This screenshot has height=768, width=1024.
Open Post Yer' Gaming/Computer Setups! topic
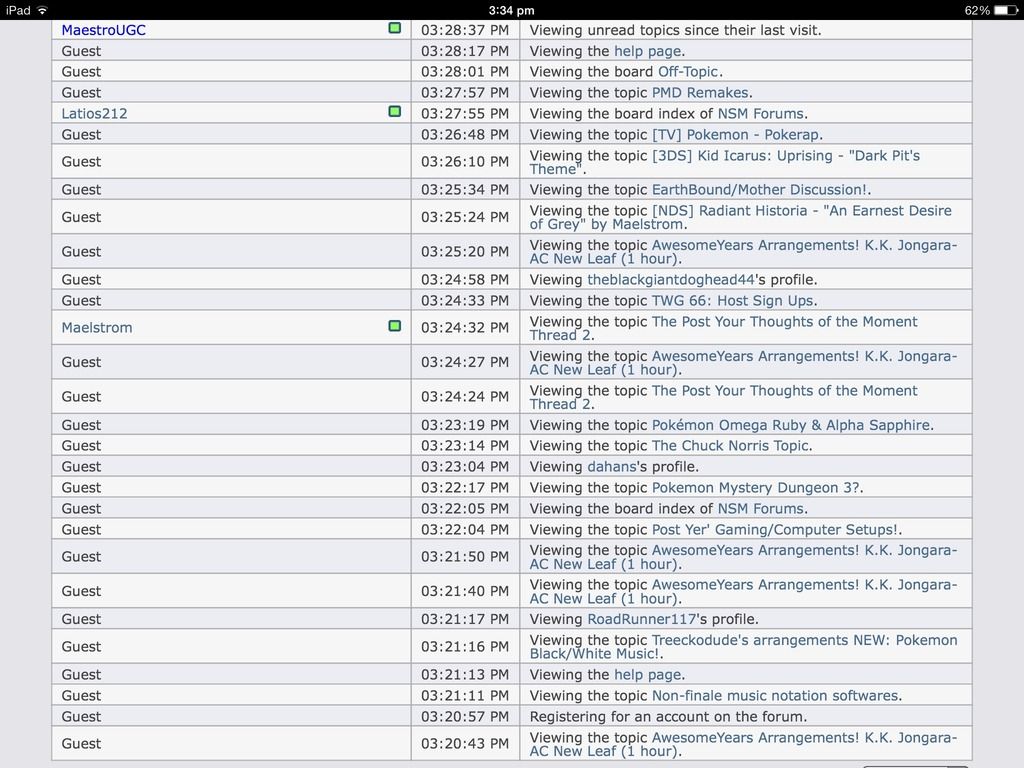coord(775,530)
